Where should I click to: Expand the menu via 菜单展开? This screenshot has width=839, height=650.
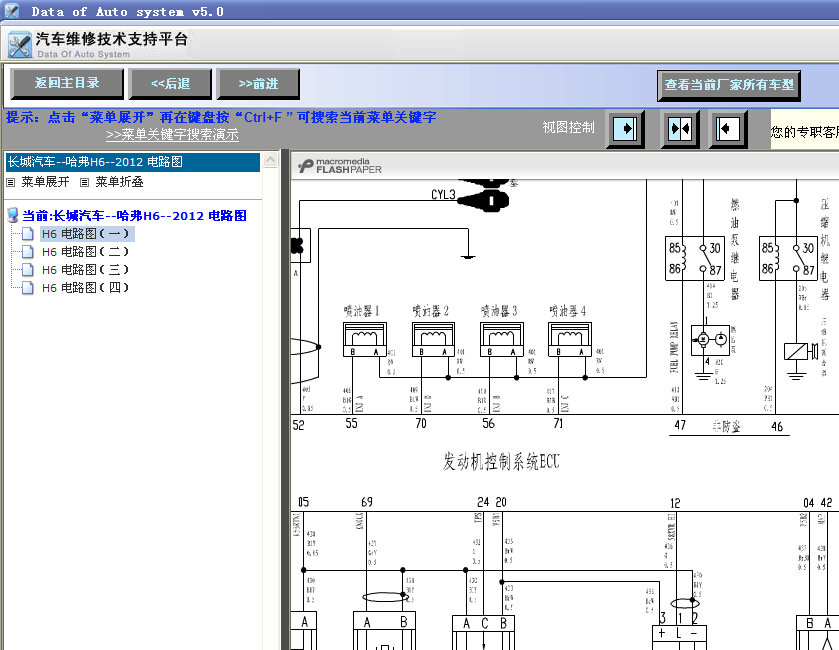pyautogui.click(x=45, y=182)
